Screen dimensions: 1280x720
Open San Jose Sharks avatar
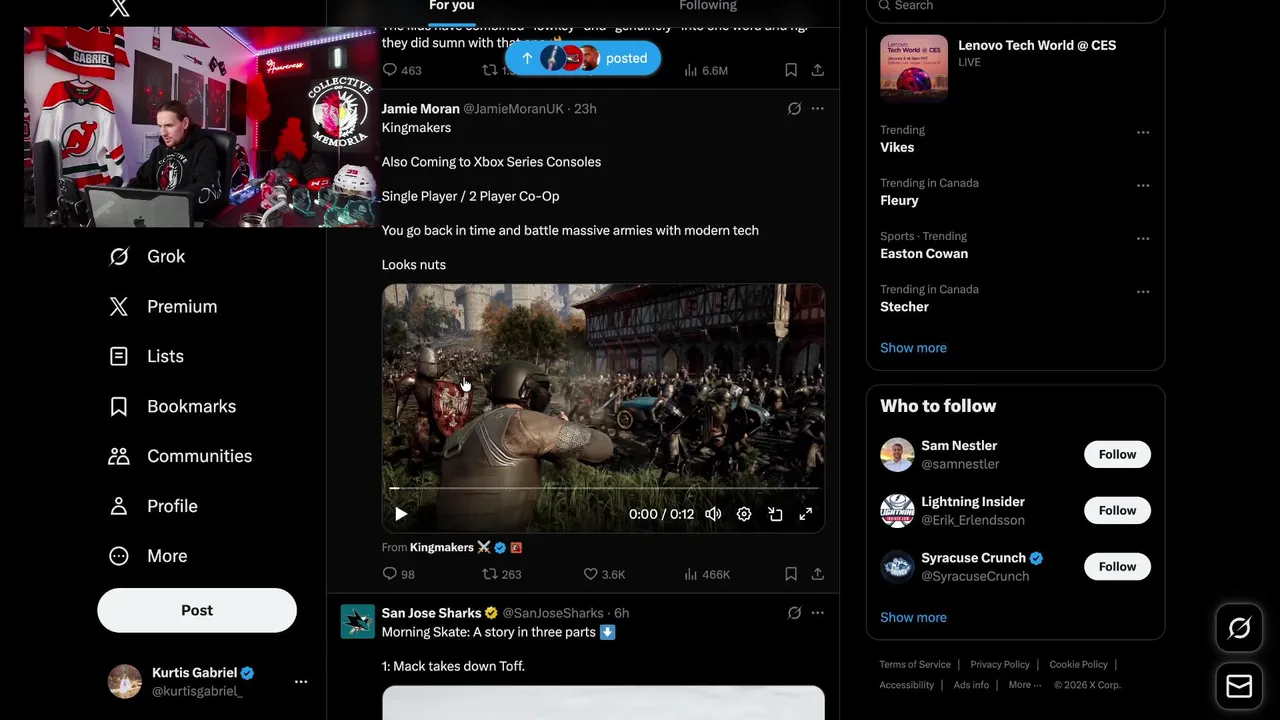point(357,621)
